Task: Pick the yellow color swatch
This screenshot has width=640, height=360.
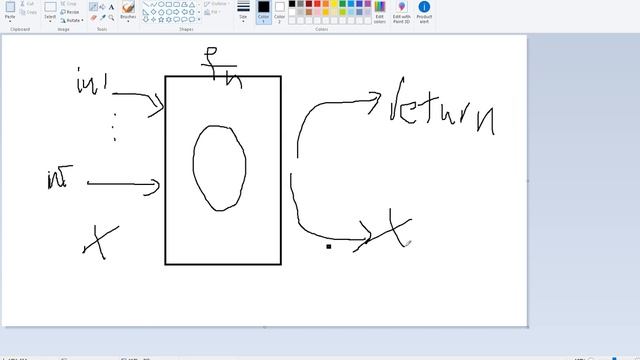Action: pos(334,4)
